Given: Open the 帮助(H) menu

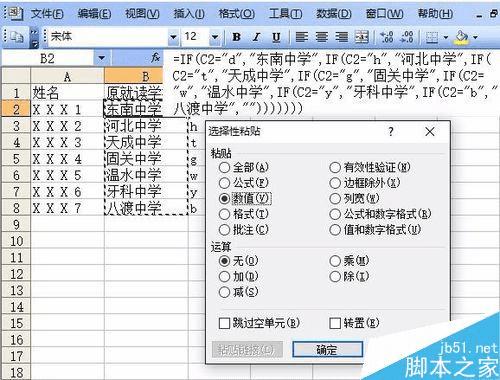Looking at the screenshot, I should (435, 14).
